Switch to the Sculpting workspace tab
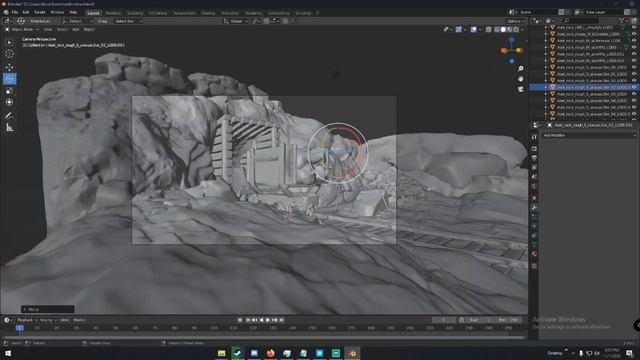The width and height of the screenshot is (640, 360). [x=135, y=13]
